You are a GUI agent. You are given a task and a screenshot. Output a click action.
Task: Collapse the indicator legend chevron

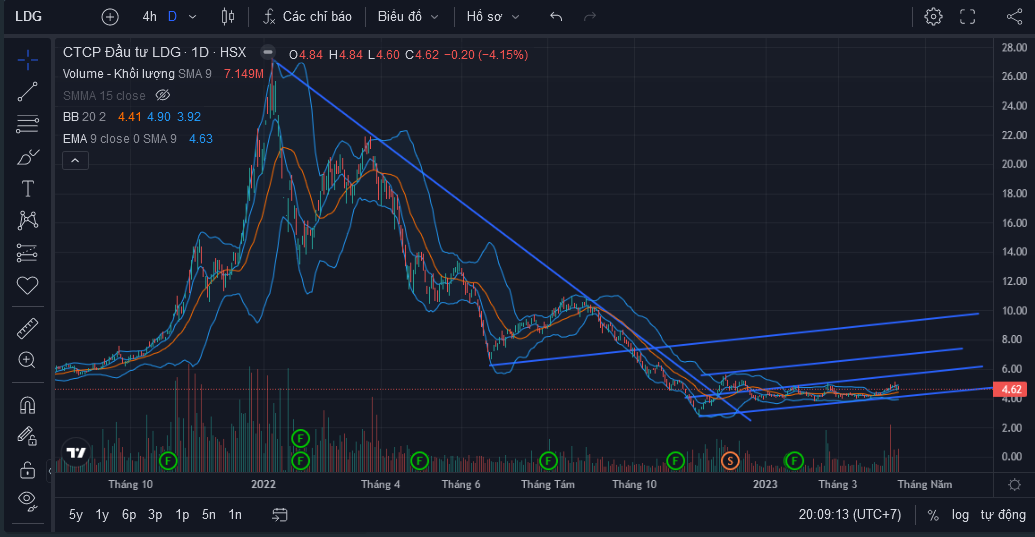click(75, 160)
